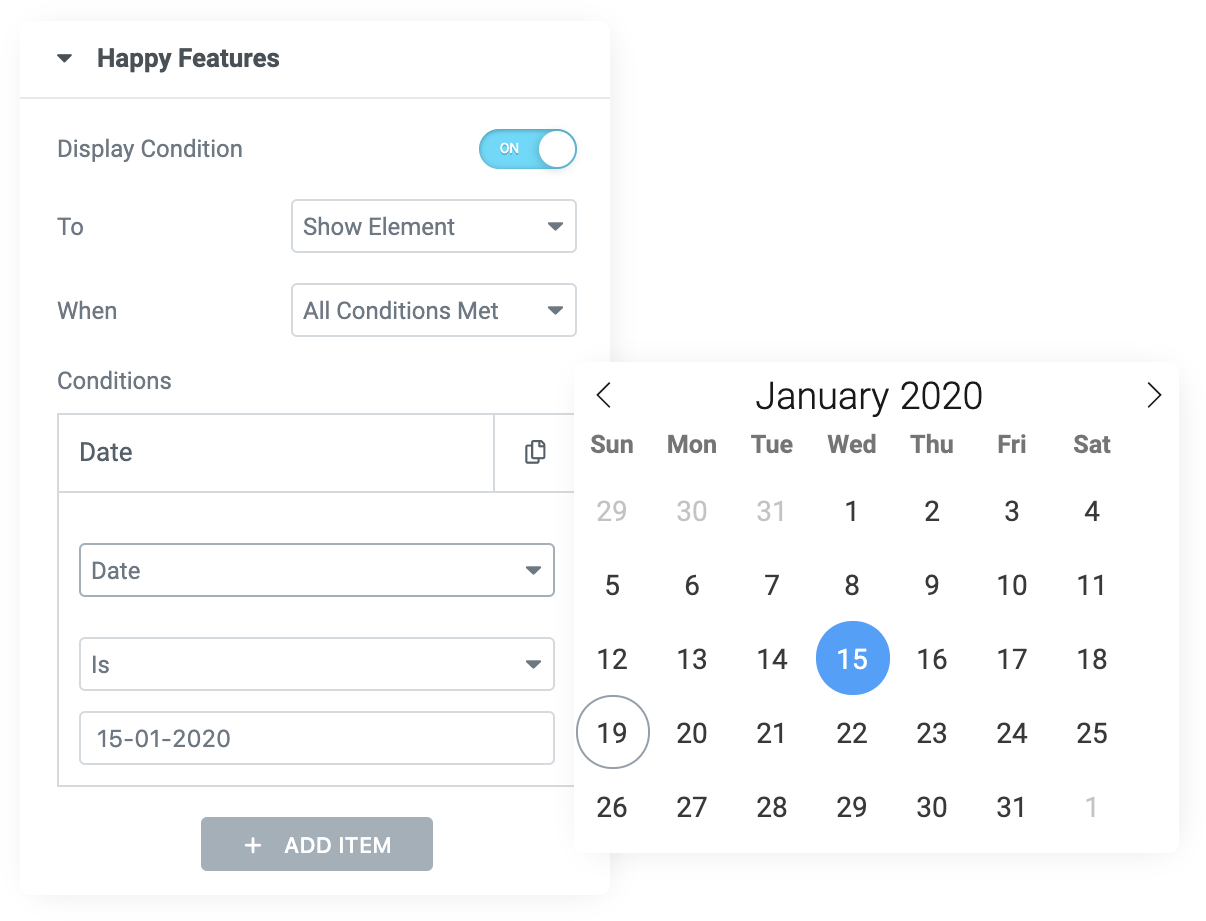Open the Date condition type dropdown
The height and width of the screenshot is (921, 1206).
pyautogui.click(x=317, y=570)
